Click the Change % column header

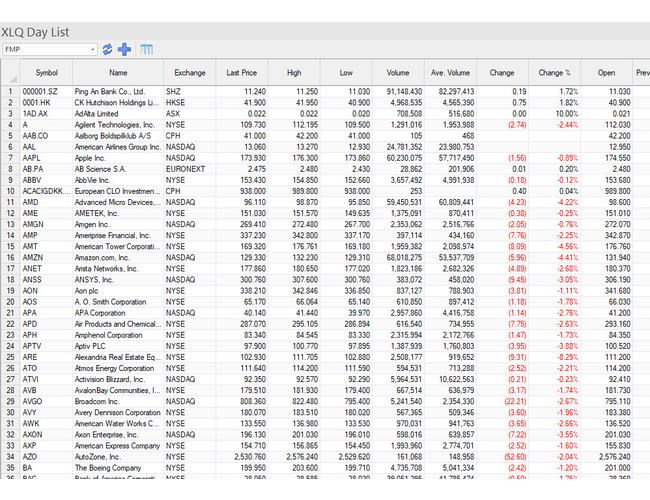(x=554, y=73)
